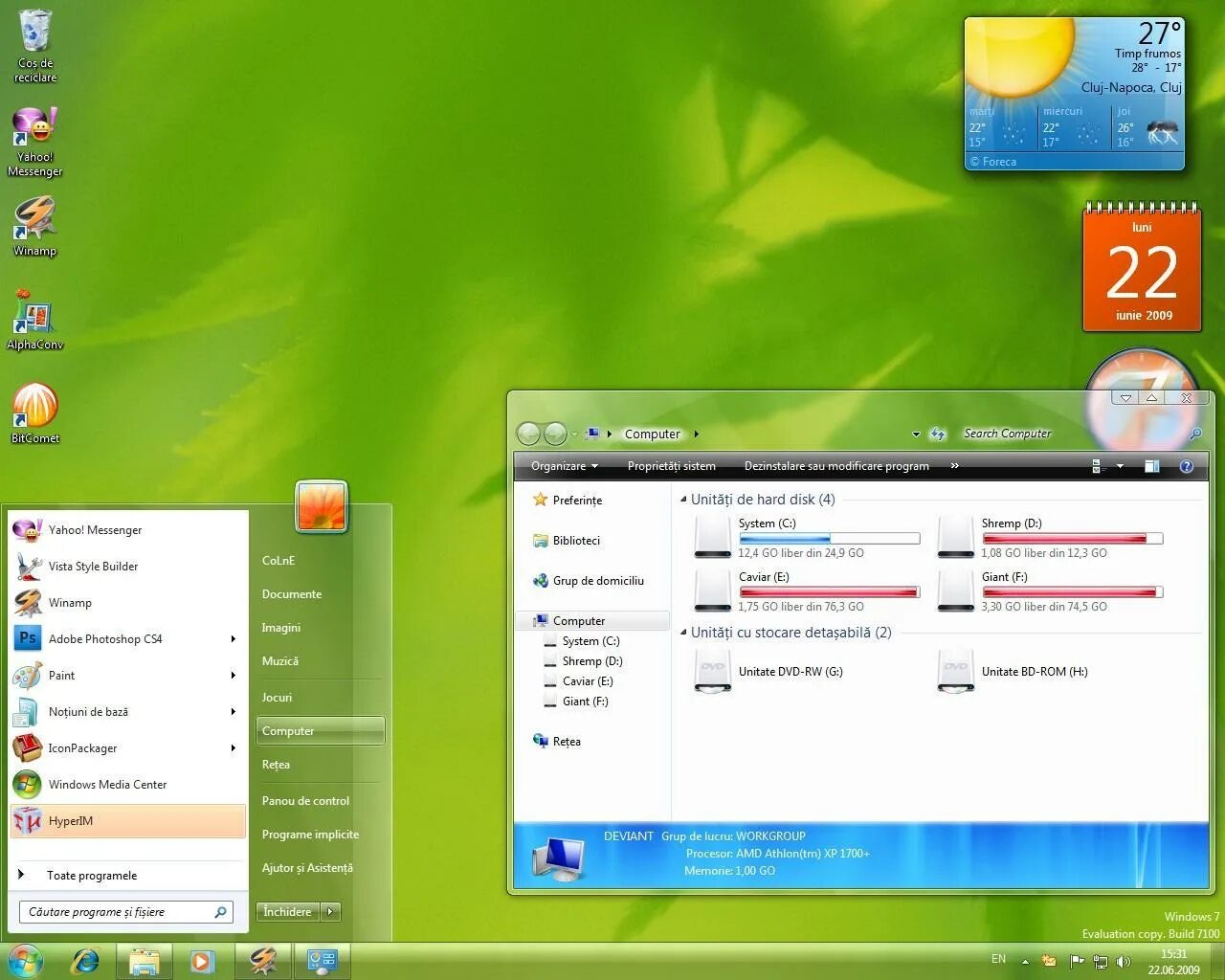Click the refresh icon beside address bar

[938, 434]
